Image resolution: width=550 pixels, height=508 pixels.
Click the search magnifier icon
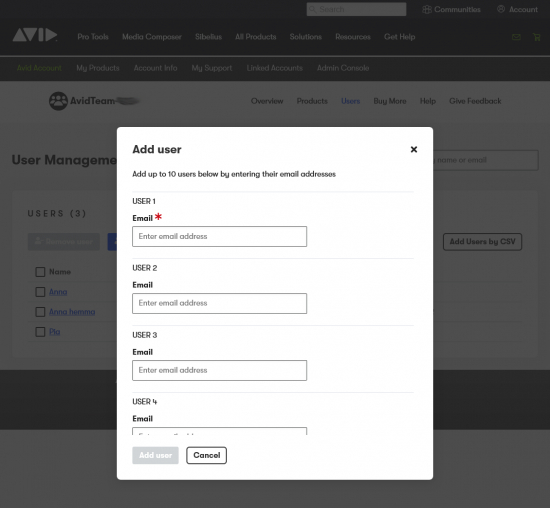[x=312, y=9]
